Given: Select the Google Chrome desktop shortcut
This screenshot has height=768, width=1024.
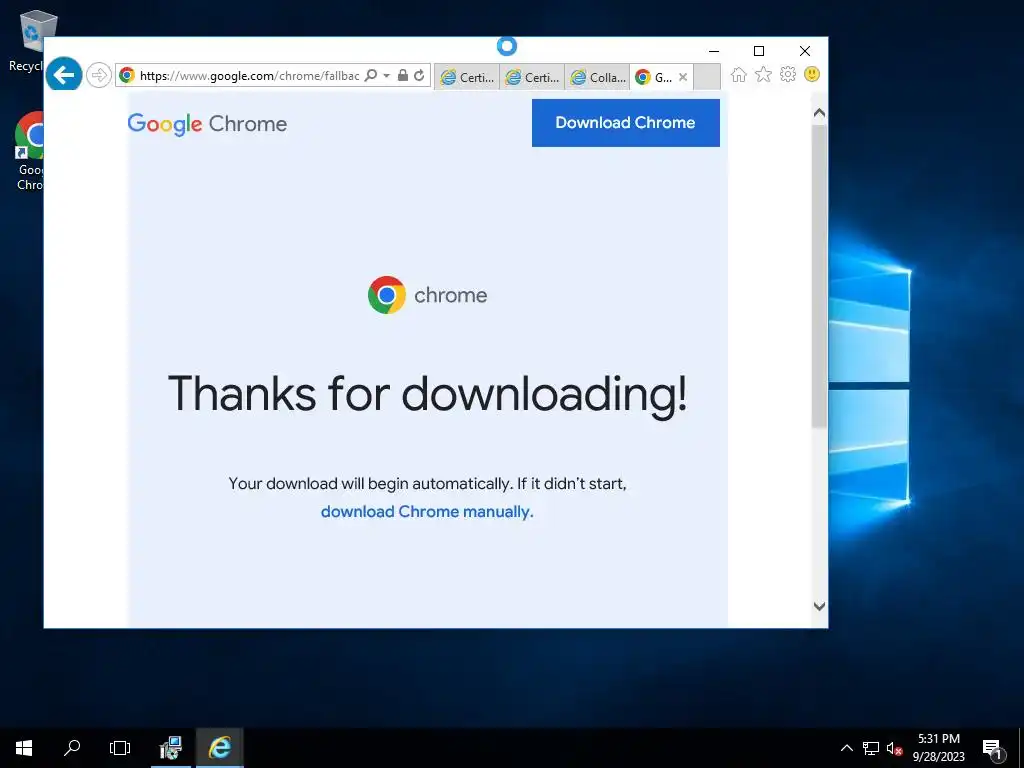Looking at the screenshot, I should click(x=29, y=152).
